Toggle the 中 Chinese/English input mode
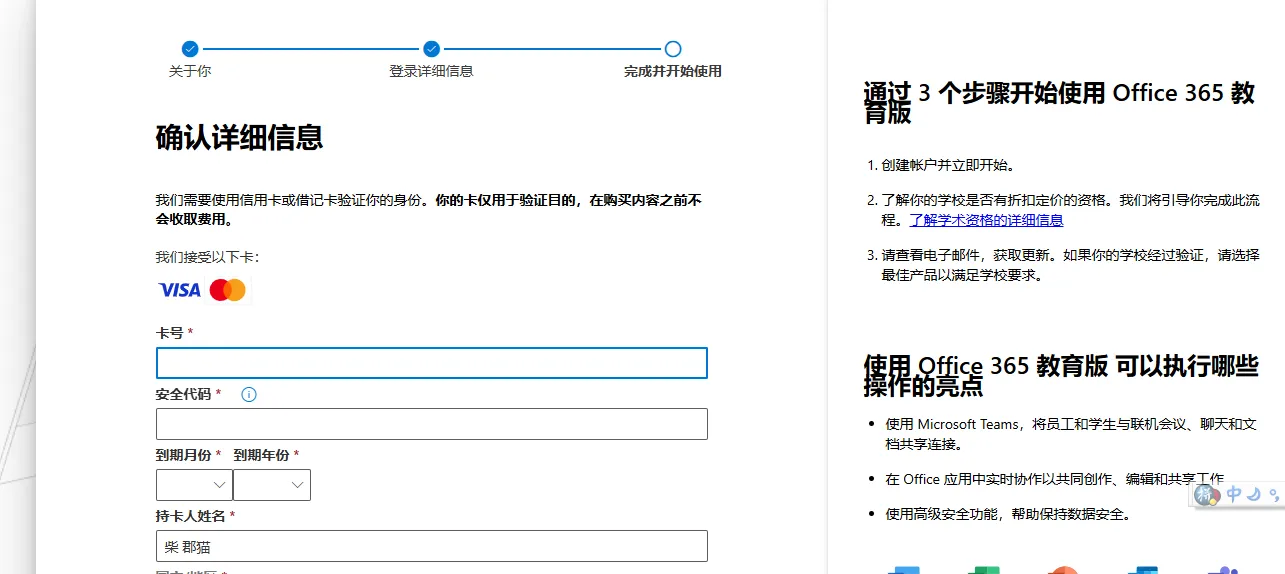Screen dimensions: 1285x574 coord(1234,493)
